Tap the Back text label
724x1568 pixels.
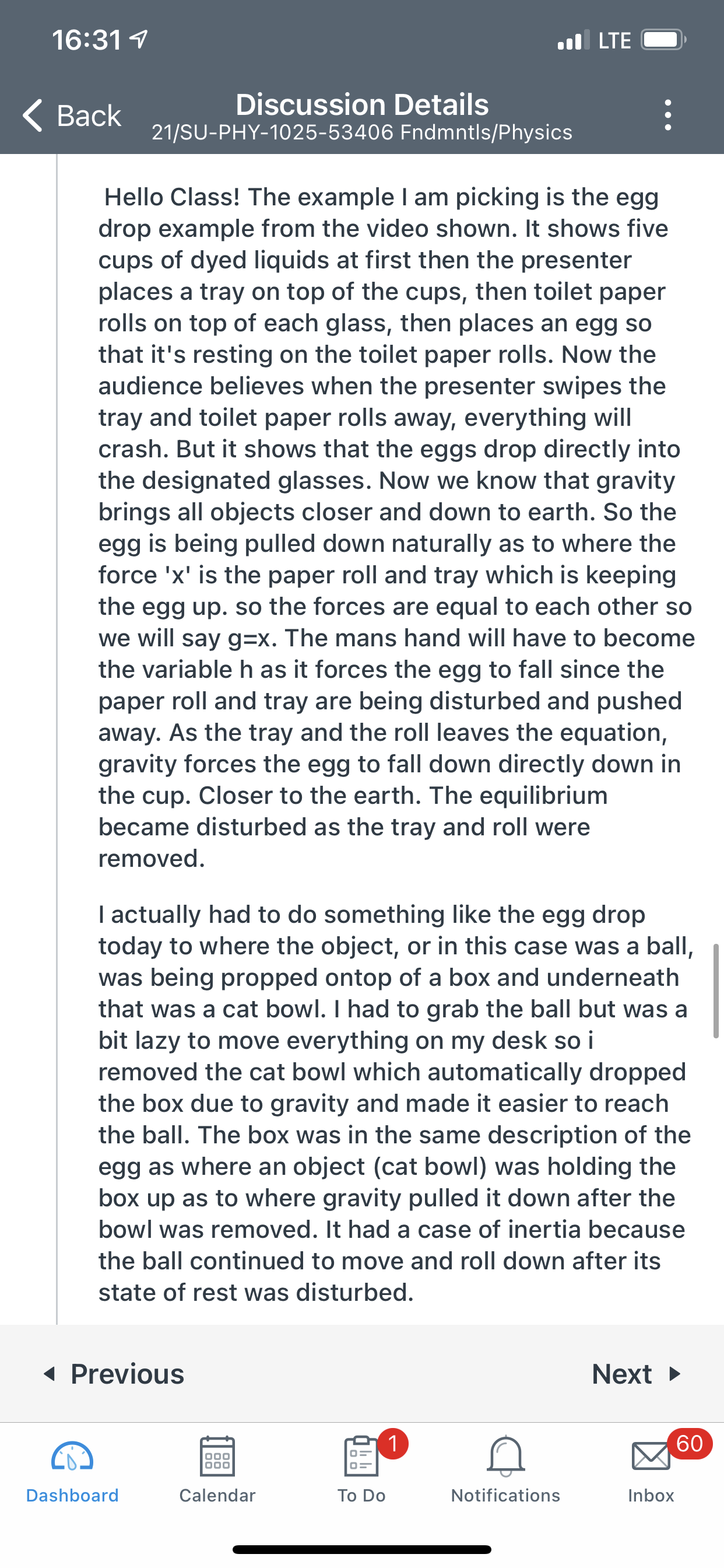point(89,116)
